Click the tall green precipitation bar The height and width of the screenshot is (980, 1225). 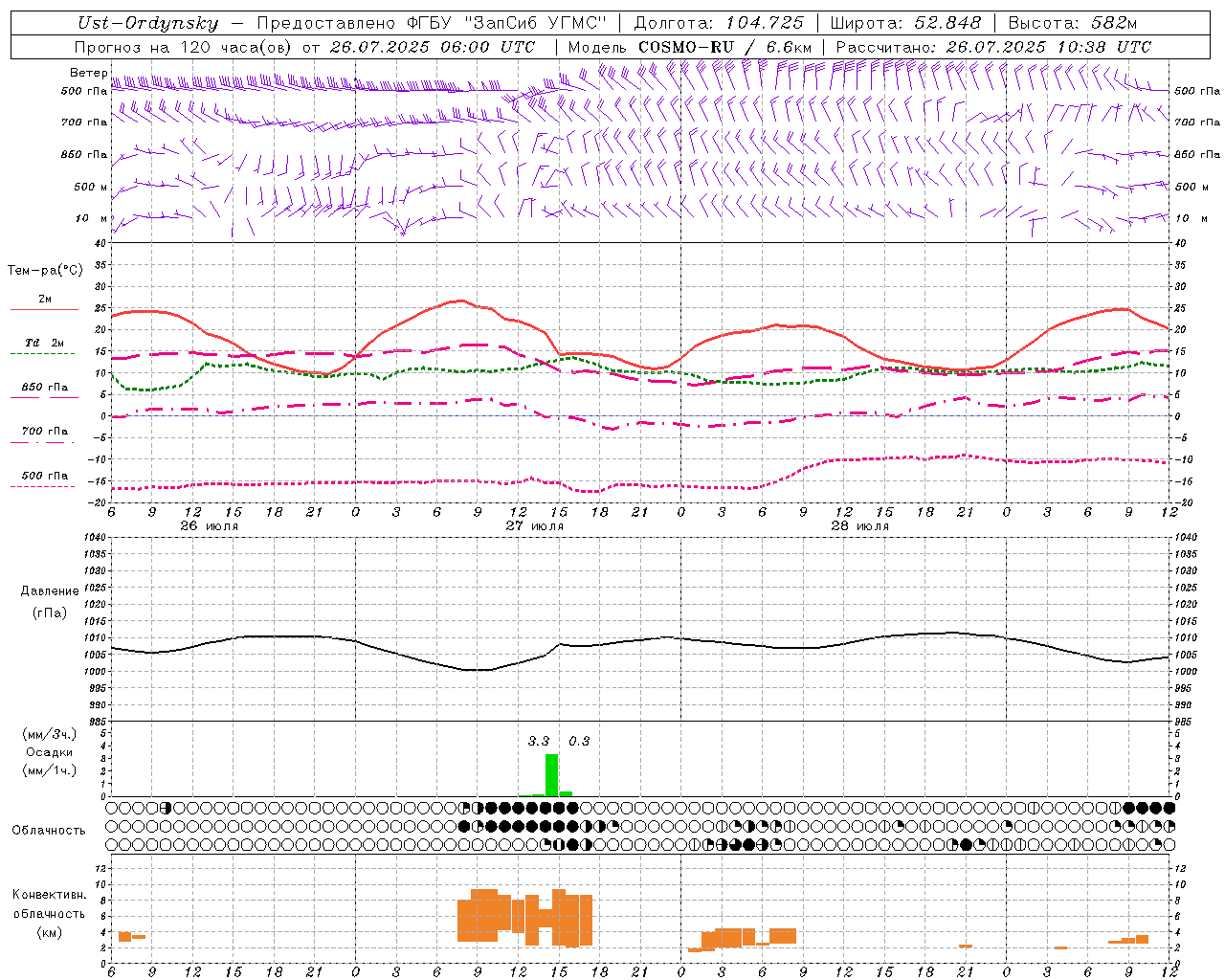coord(551,775)
